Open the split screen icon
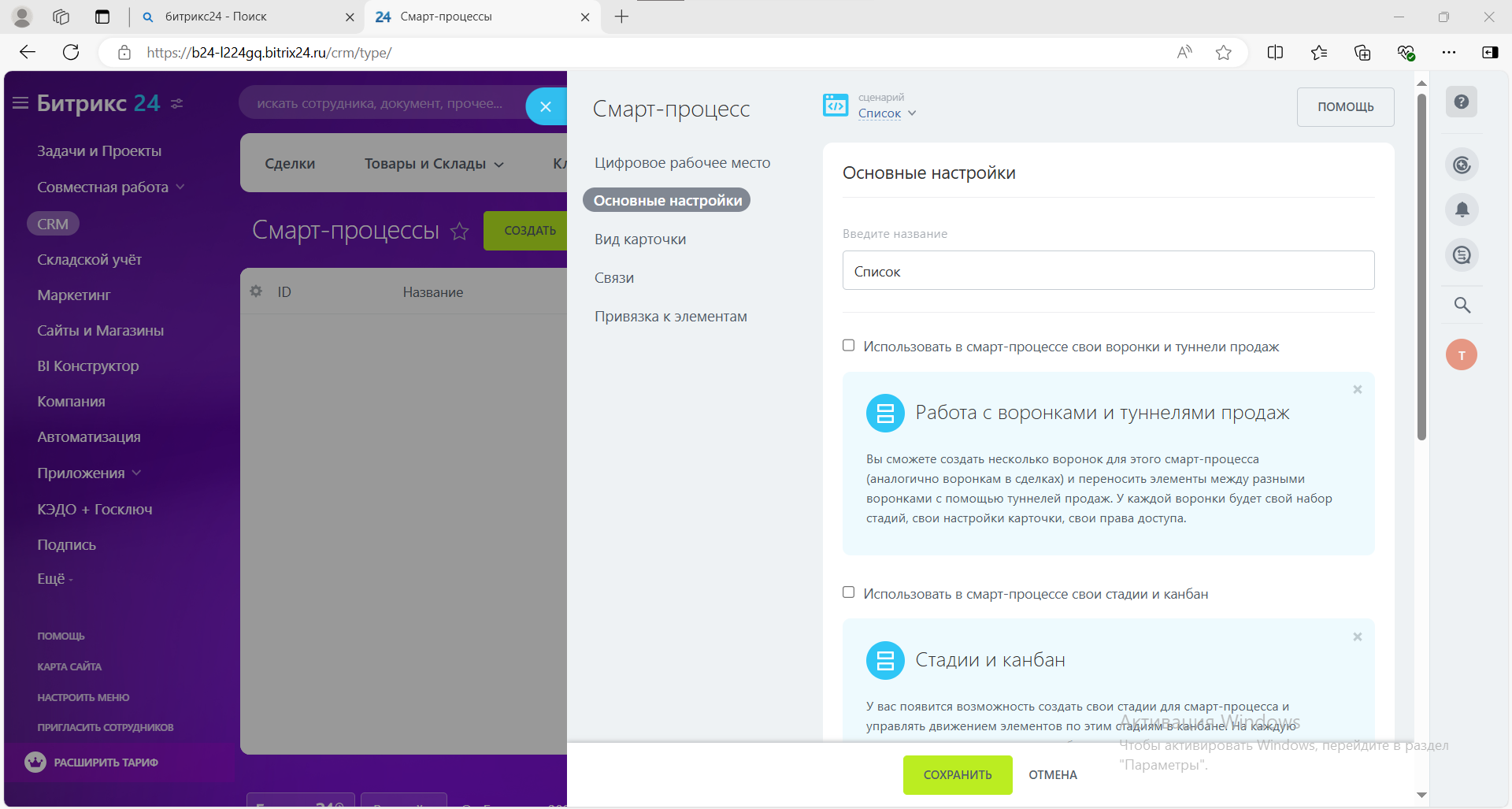The width and height of the screenshot is (1512, 809). pos(1276,53)
